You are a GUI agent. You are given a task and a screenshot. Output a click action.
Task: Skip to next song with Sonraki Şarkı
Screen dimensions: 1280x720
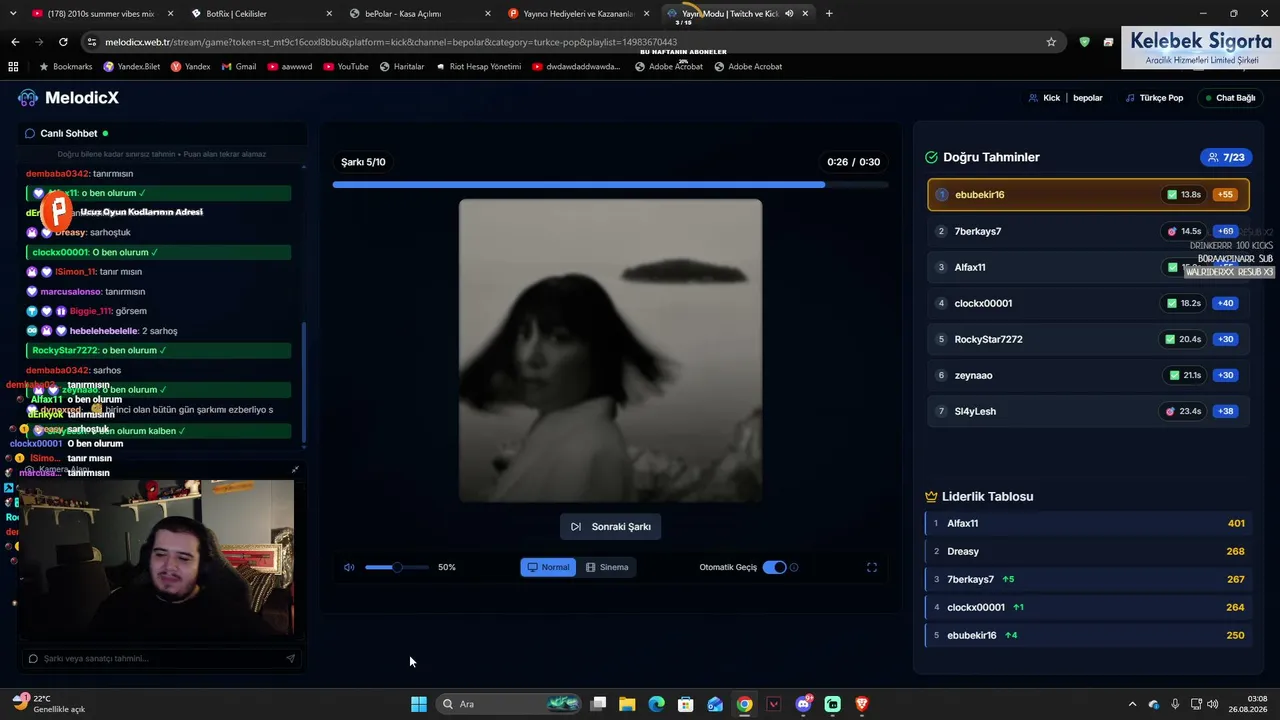click(x=610, y=527)
